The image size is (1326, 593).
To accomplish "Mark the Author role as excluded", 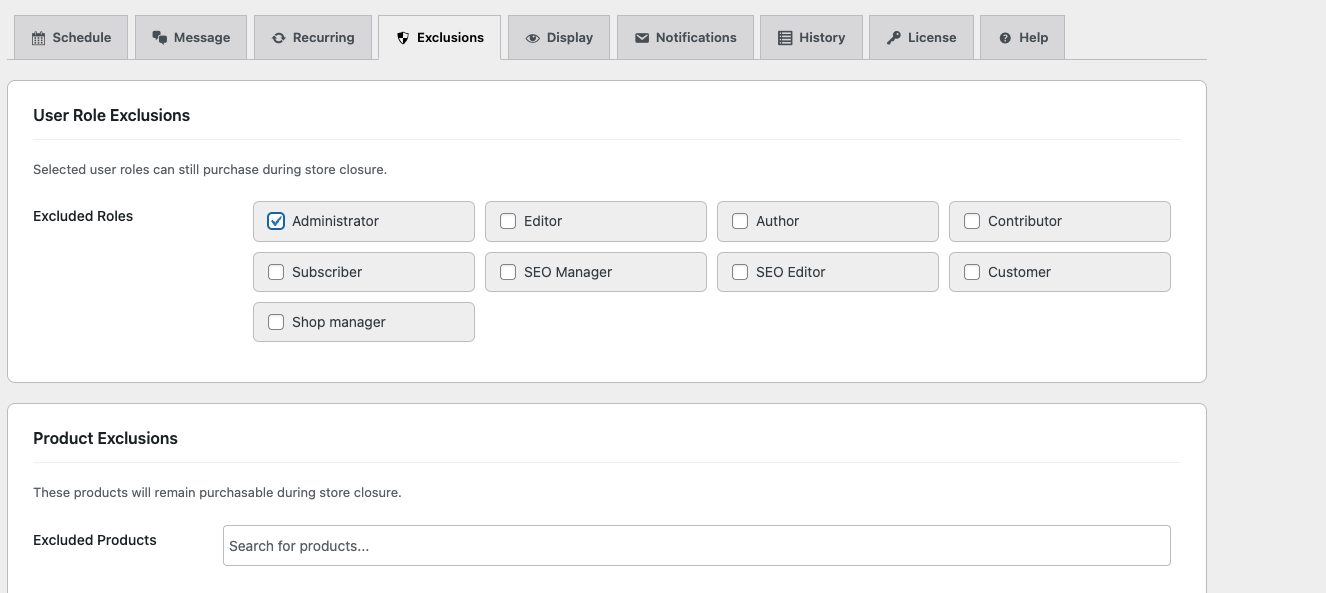I will [x=740, y=221].
